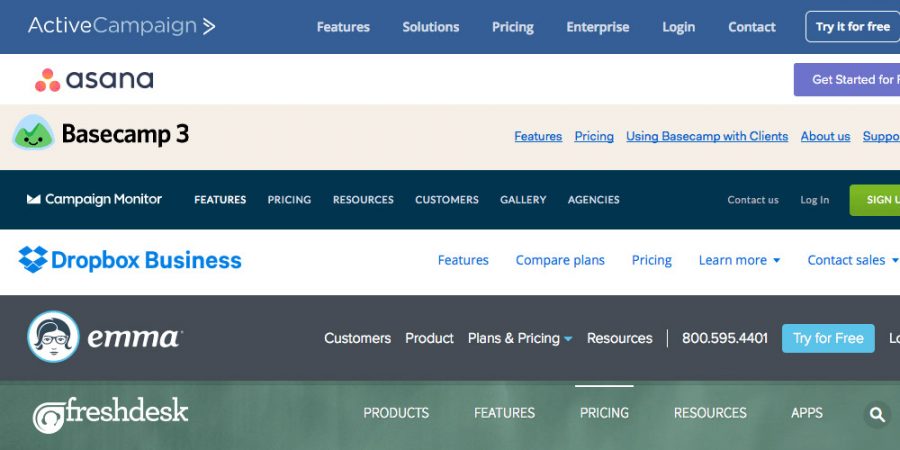The width and height of the screenshot is (900, 450).
Task: Open Dropbox Business Pricing link
Action: click(651, 260)
